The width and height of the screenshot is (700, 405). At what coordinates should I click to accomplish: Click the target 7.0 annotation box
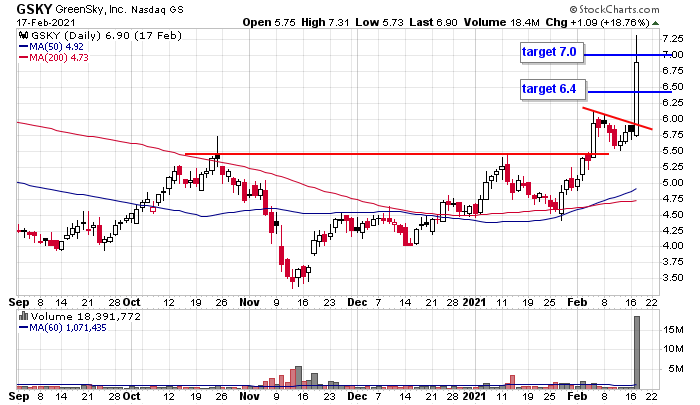coord(551,53)
